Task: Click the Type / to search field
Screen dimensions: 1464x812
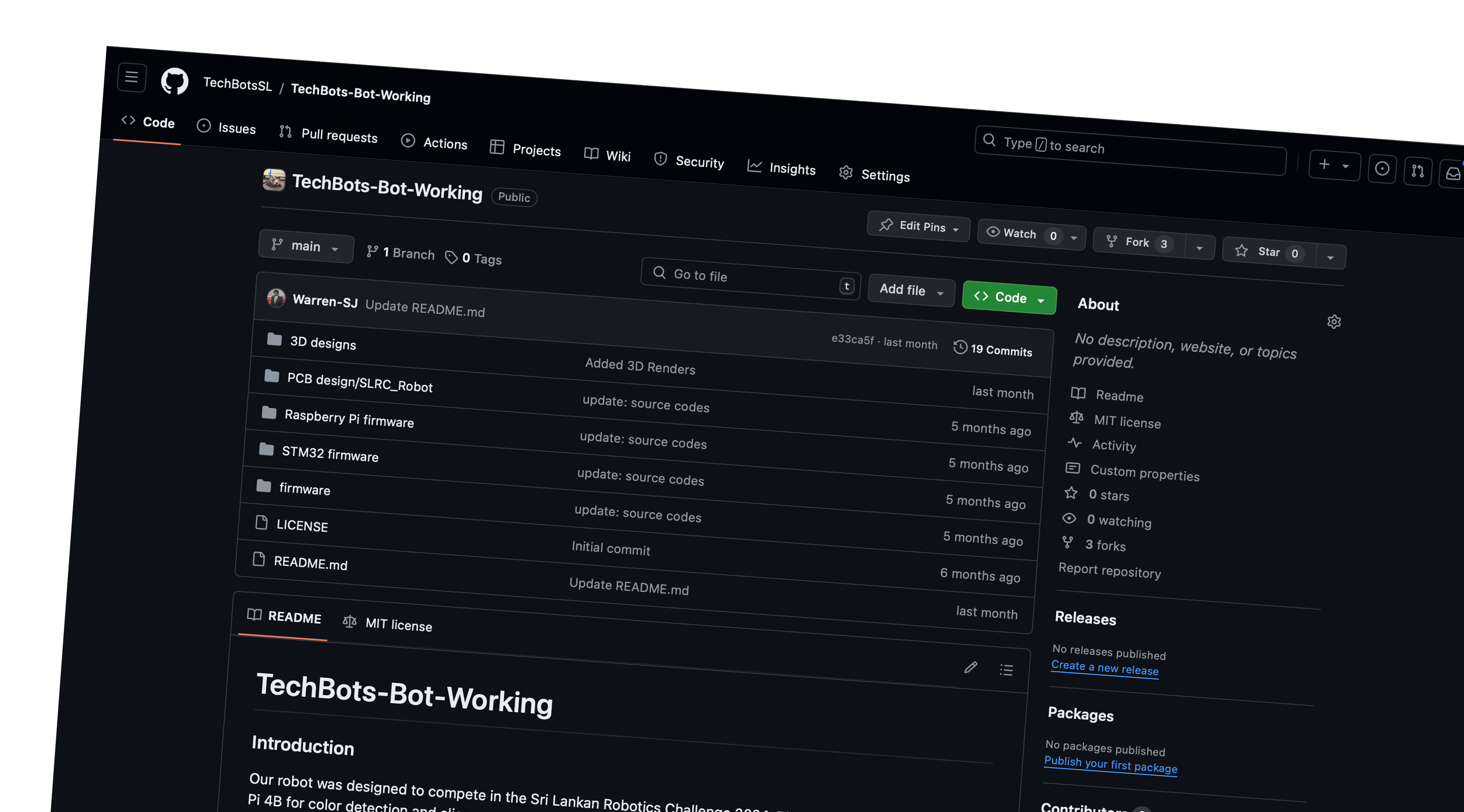Action: 1131,150
